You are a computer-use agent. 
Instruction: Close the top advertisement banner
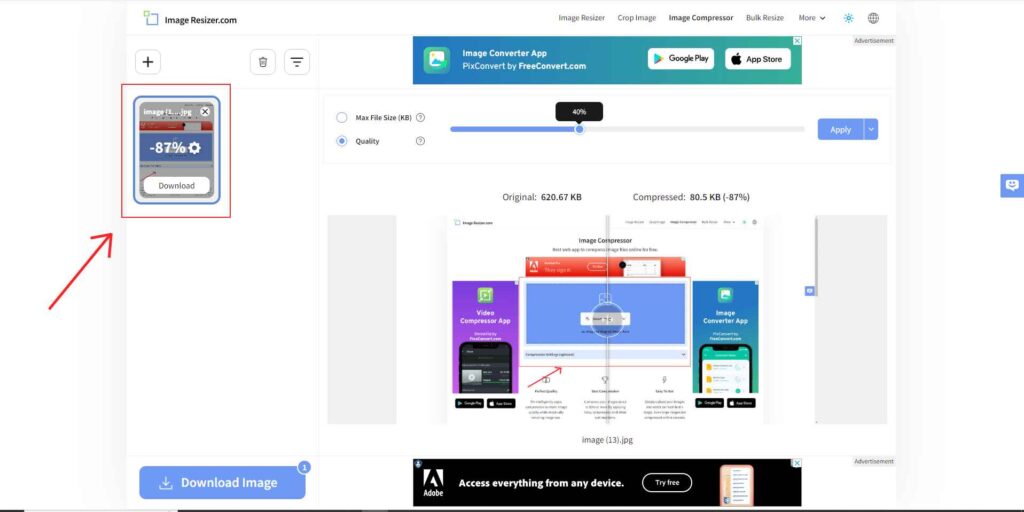pyautogui.click(x=797, y=40)
